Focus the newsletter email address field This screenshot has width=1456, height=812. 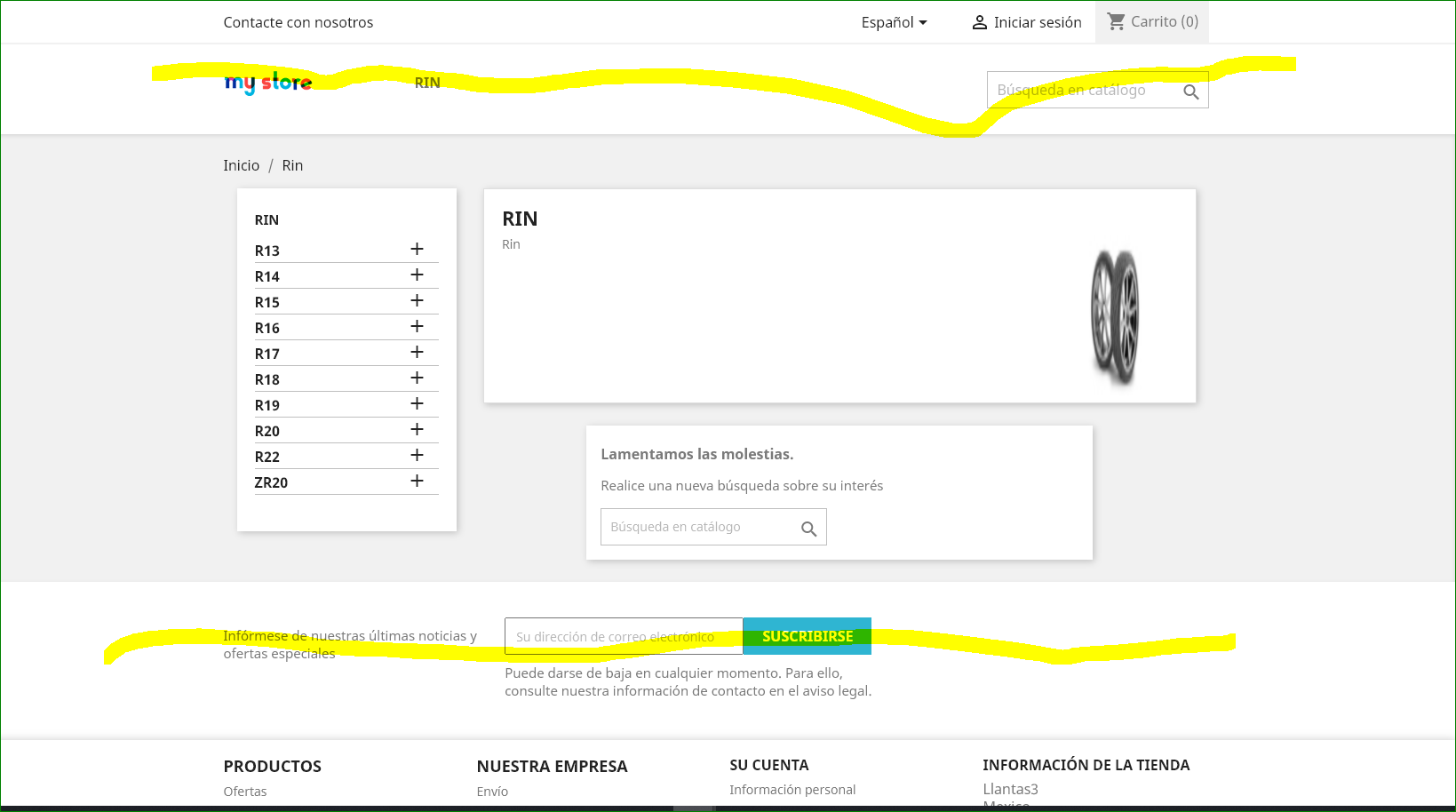click(x=624, y=636)
